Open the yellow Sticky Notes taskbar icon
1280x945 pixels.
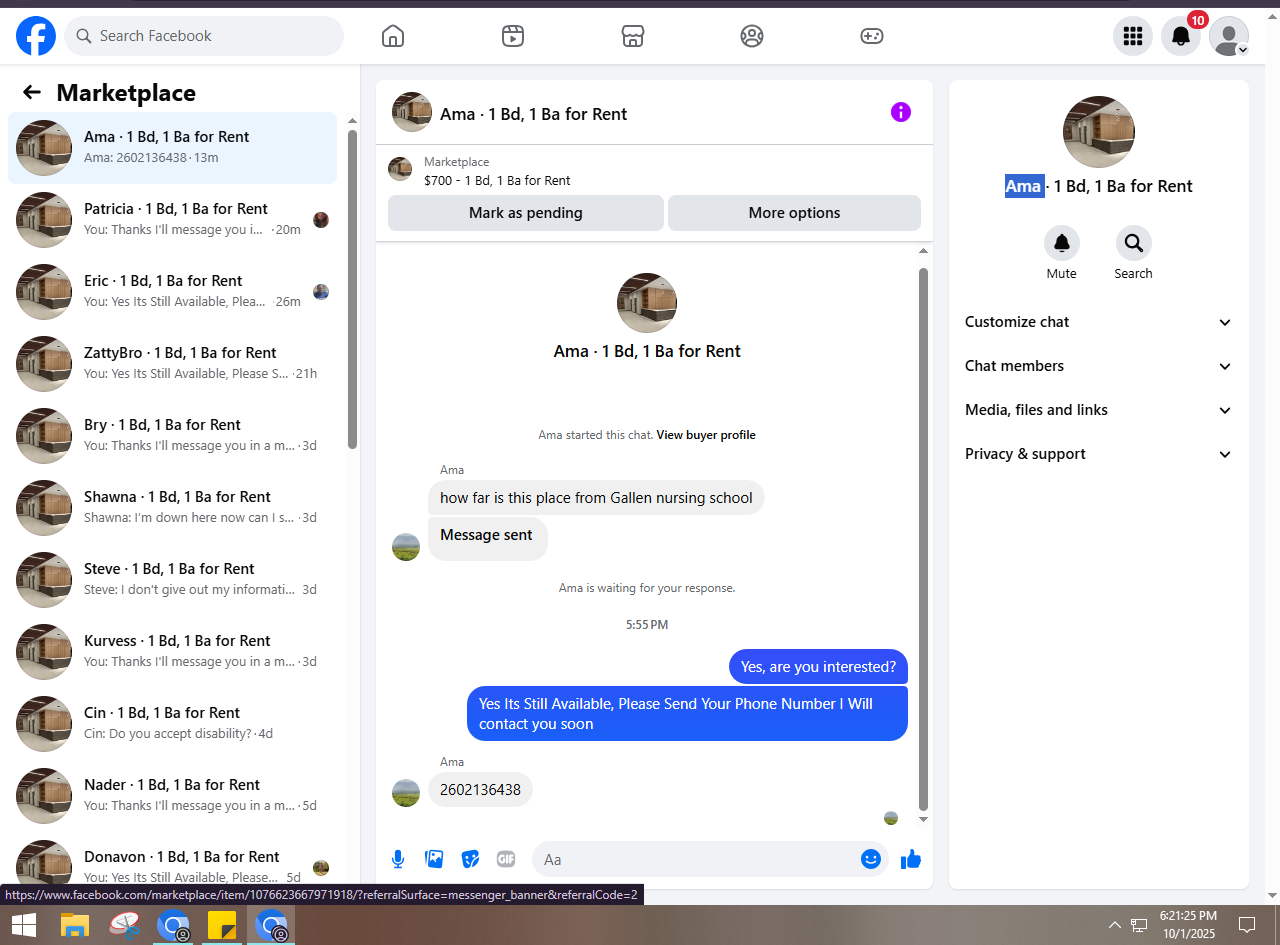222,925
